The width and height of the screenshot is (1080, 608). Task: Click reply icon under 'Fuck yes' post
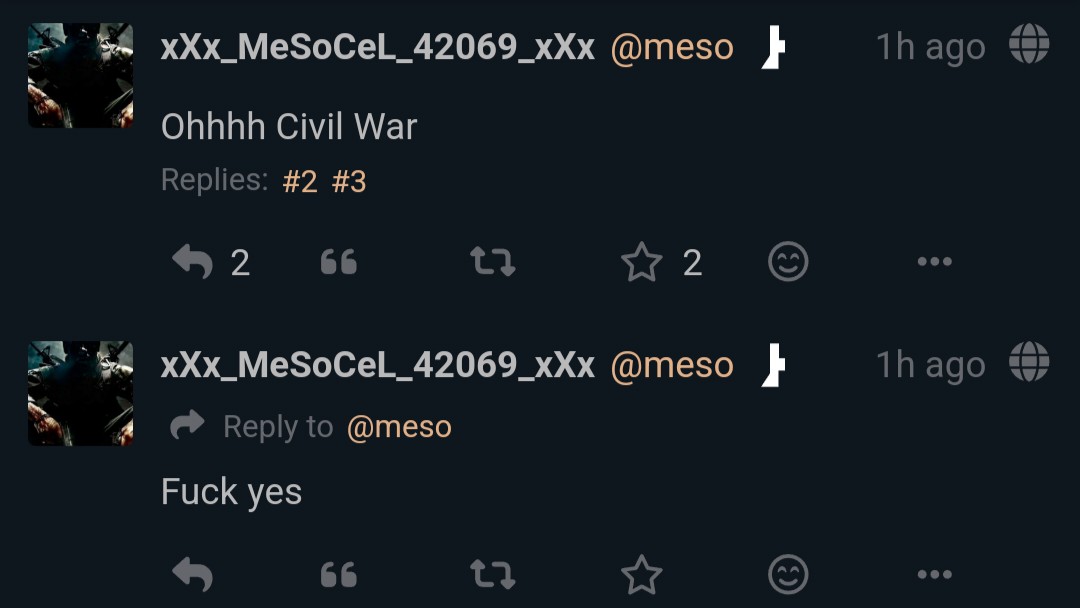click(x=192, y=574)
